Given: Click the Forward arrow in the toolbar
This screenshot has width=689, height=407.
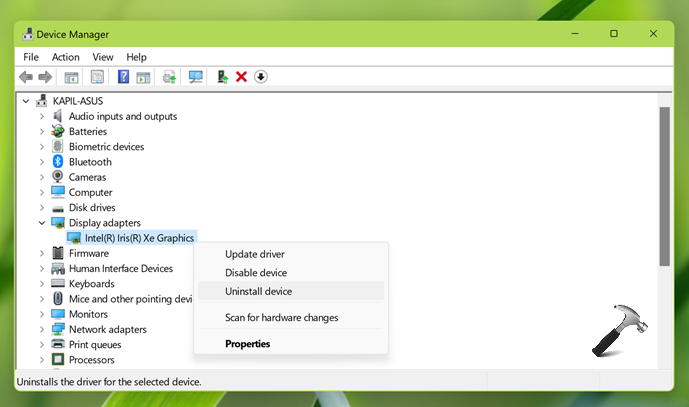Looking at the screenshot, I should (45, 77).
